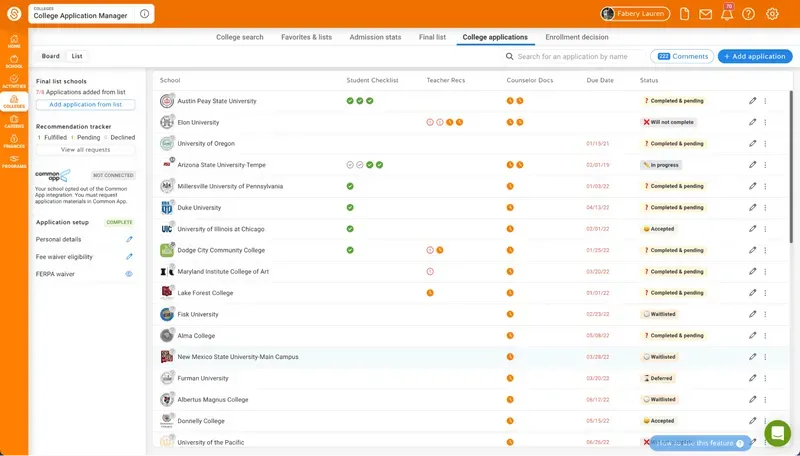800x456 pixels.
Task: Edit the Duke University application
Action: point(753,207)
